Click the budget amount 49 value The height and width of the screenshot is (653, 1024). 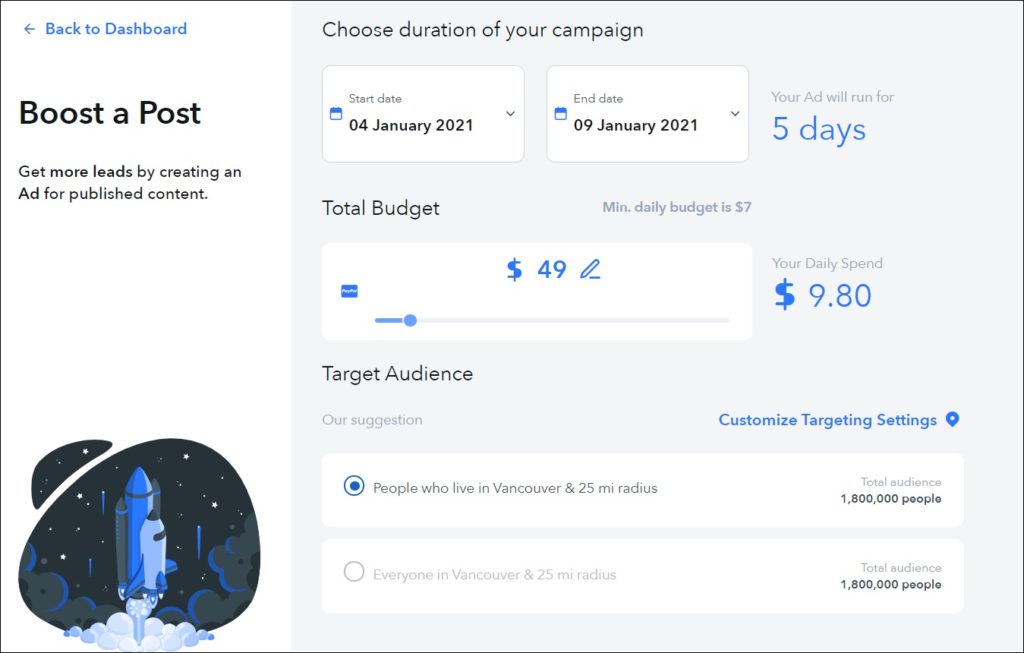click(552, 269)
